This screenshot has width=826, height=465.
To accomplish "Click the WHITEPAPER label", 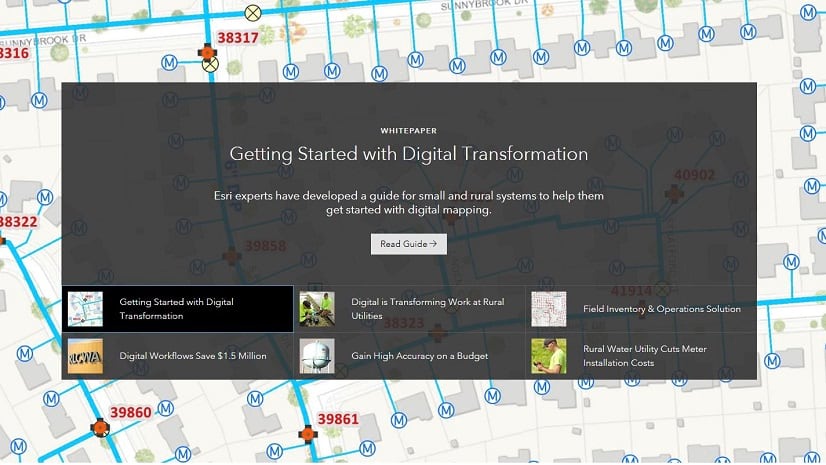I will coord(409,131).
